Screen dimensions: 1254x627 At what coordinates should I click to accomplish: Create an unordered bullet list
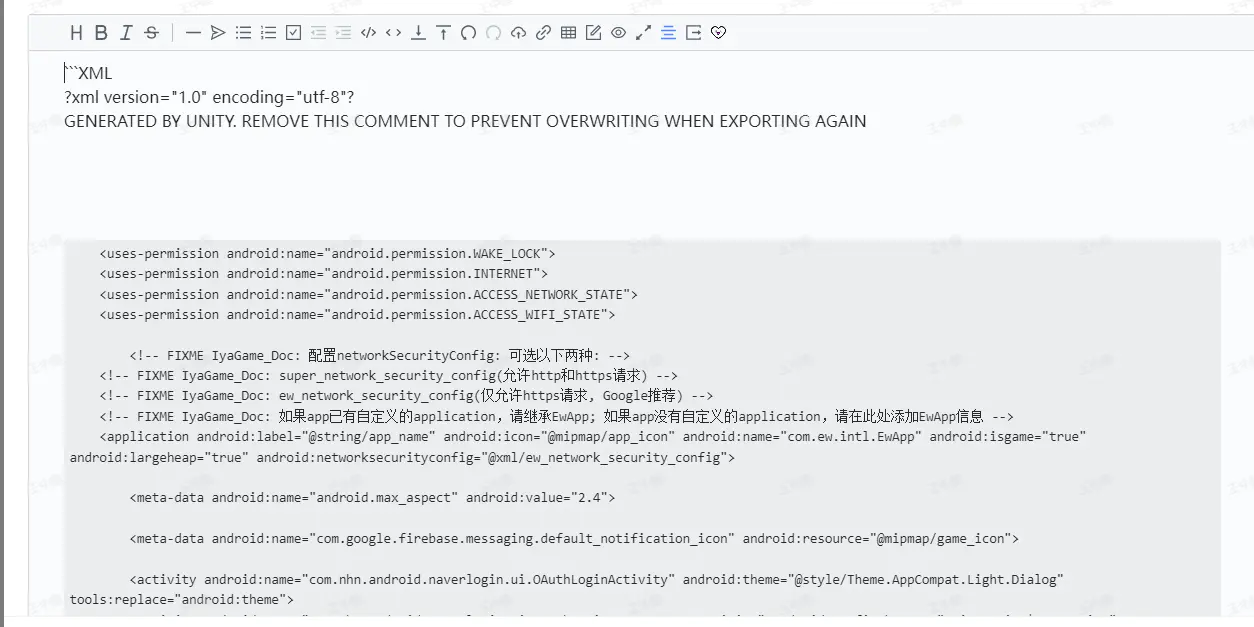tap(243, 33)
